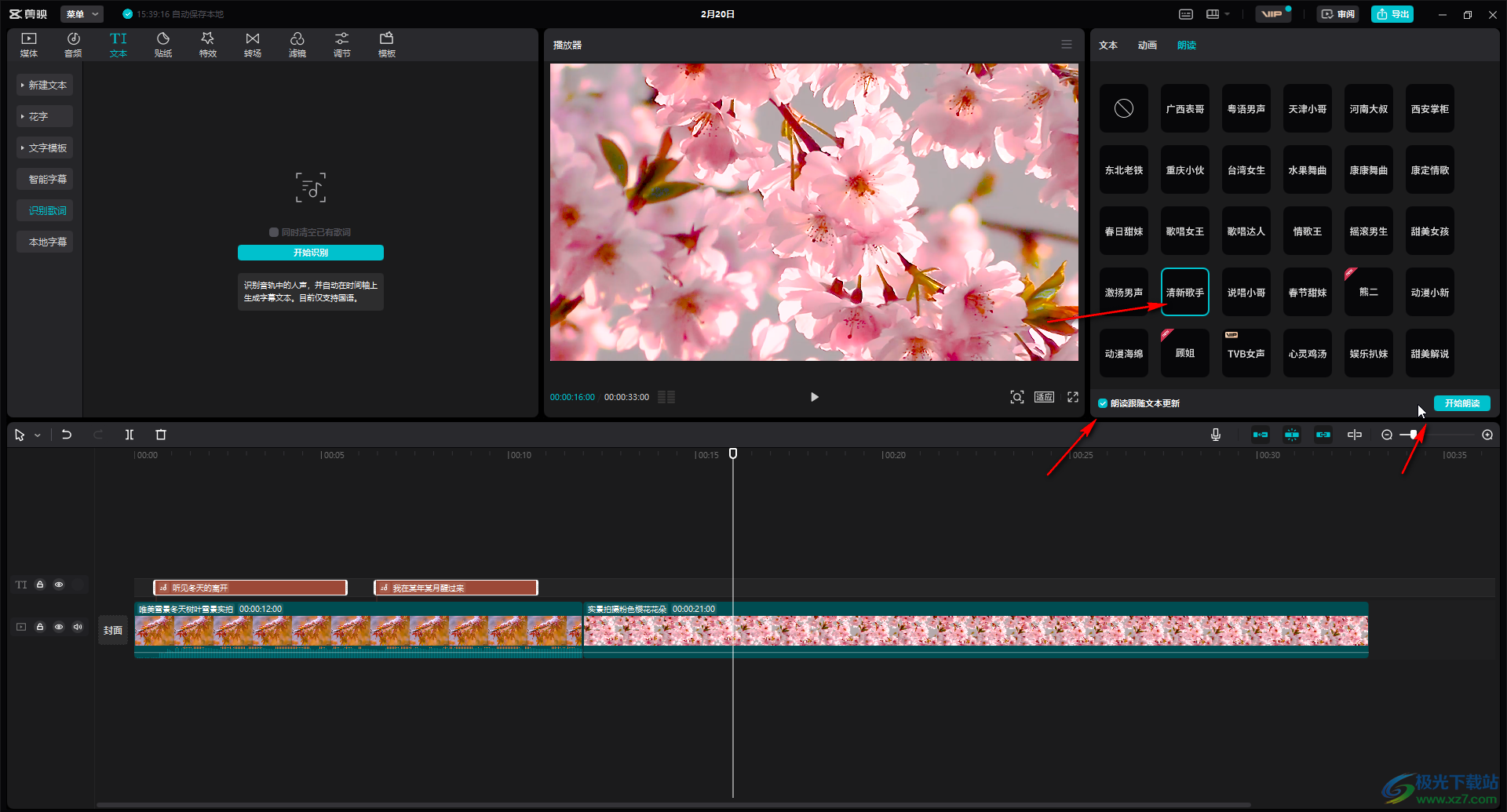The height and width of the screenshot is (812, 1507).
Task: Click the player screenshot focus icon
Action: (1017, 397)
